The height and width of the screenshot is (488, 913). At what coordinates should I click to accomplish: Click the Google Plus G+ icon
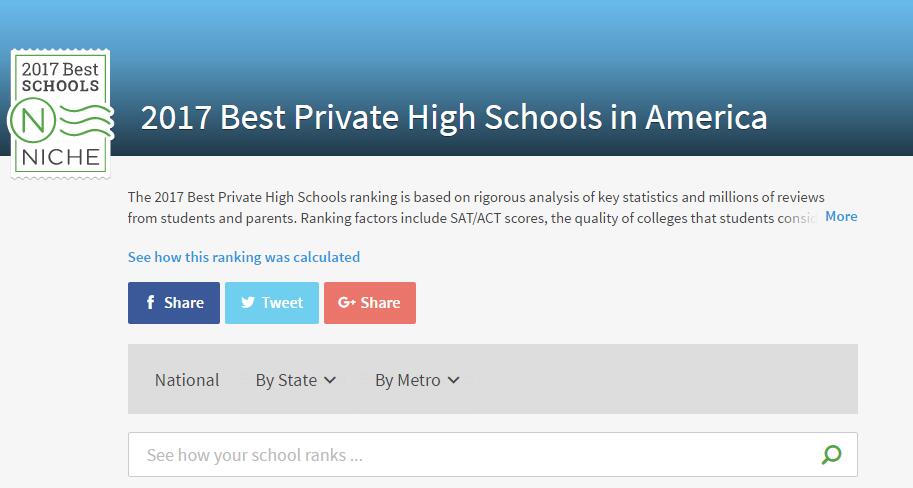pos(346,303)
